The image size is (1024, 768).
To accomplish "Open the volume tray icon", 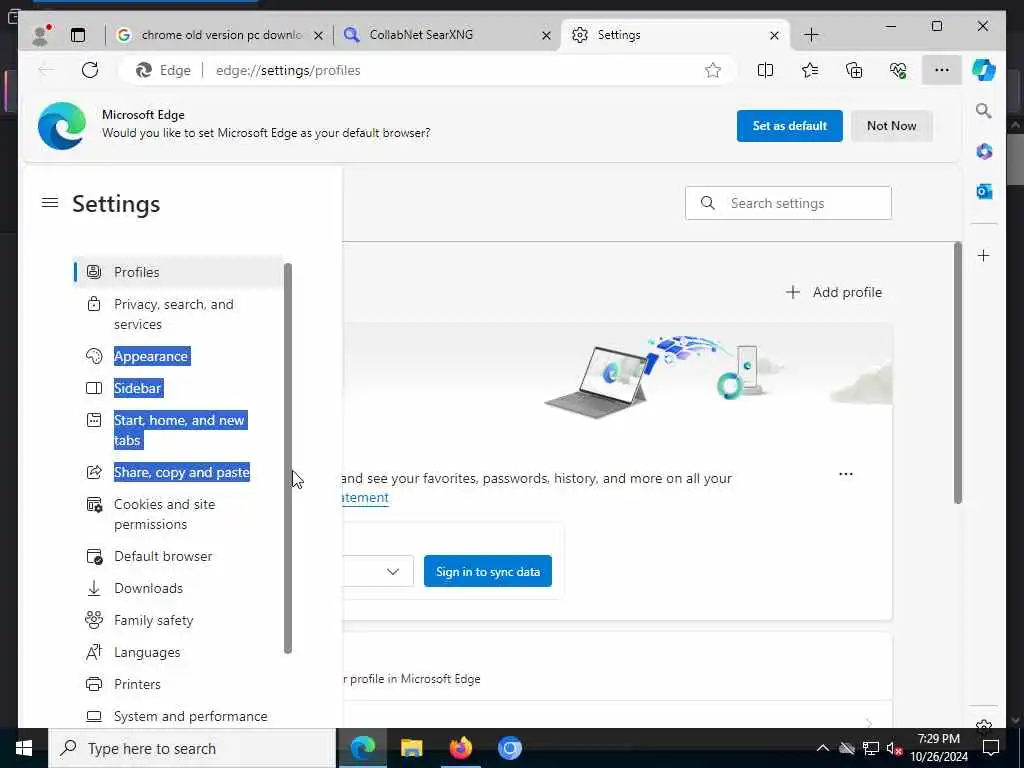I will tap(893, 748).
